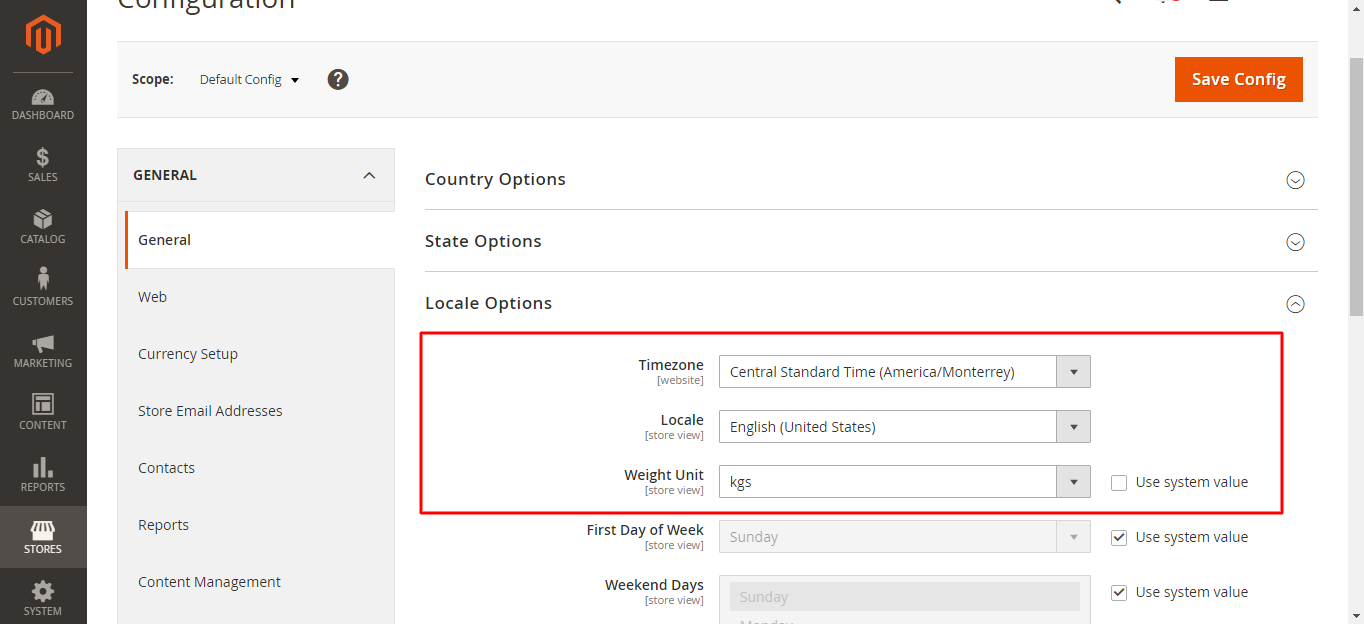This screenshot has width=1364, height=624.
Task: Select the Sales icon in sidebar
Action: [42, 160]
